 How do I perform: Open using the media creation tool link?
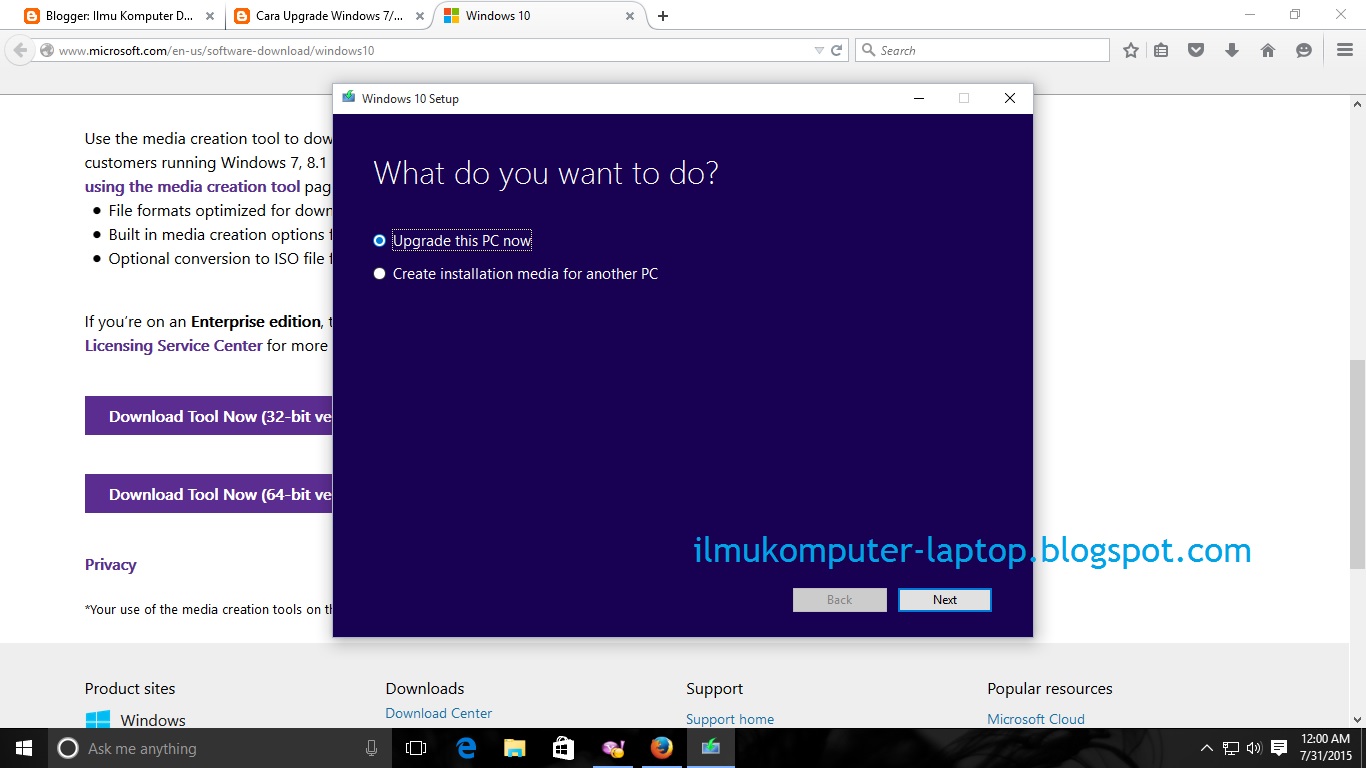pyautogui.click(x=192, y=186)
